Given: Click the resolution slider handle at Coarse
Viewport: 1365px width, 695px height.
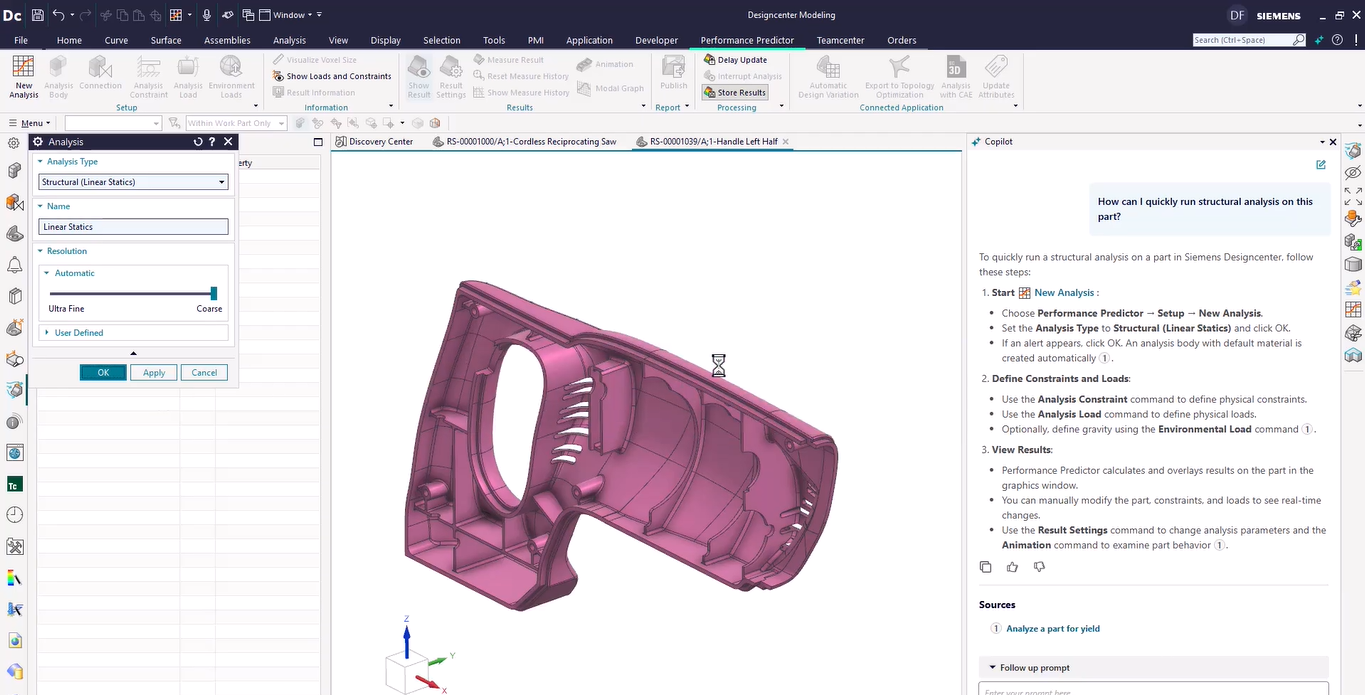Looking at the screenshot, I should (213, 293).
